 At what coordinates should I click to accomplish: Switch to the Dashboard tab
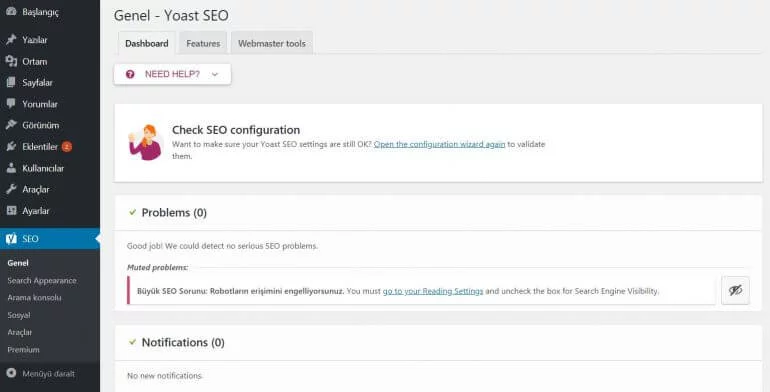pos(146,43)
